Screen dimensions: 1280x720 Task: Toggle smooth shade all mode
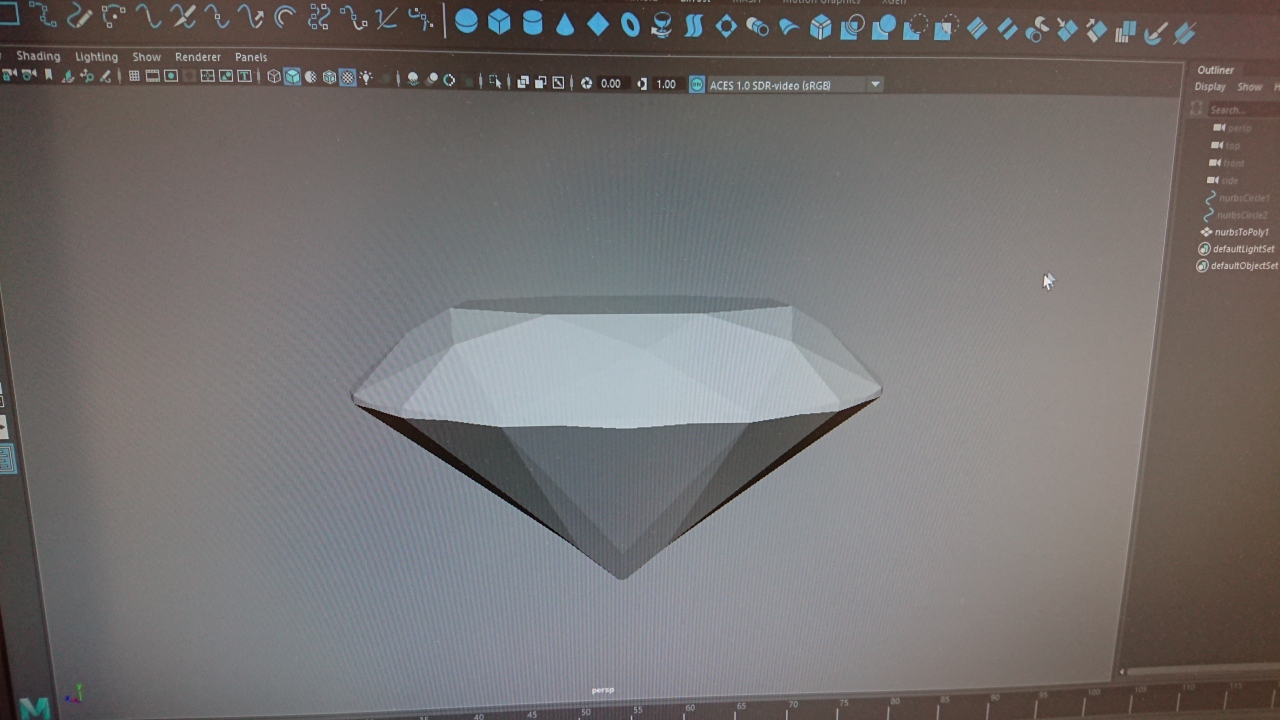coord(292,77)
